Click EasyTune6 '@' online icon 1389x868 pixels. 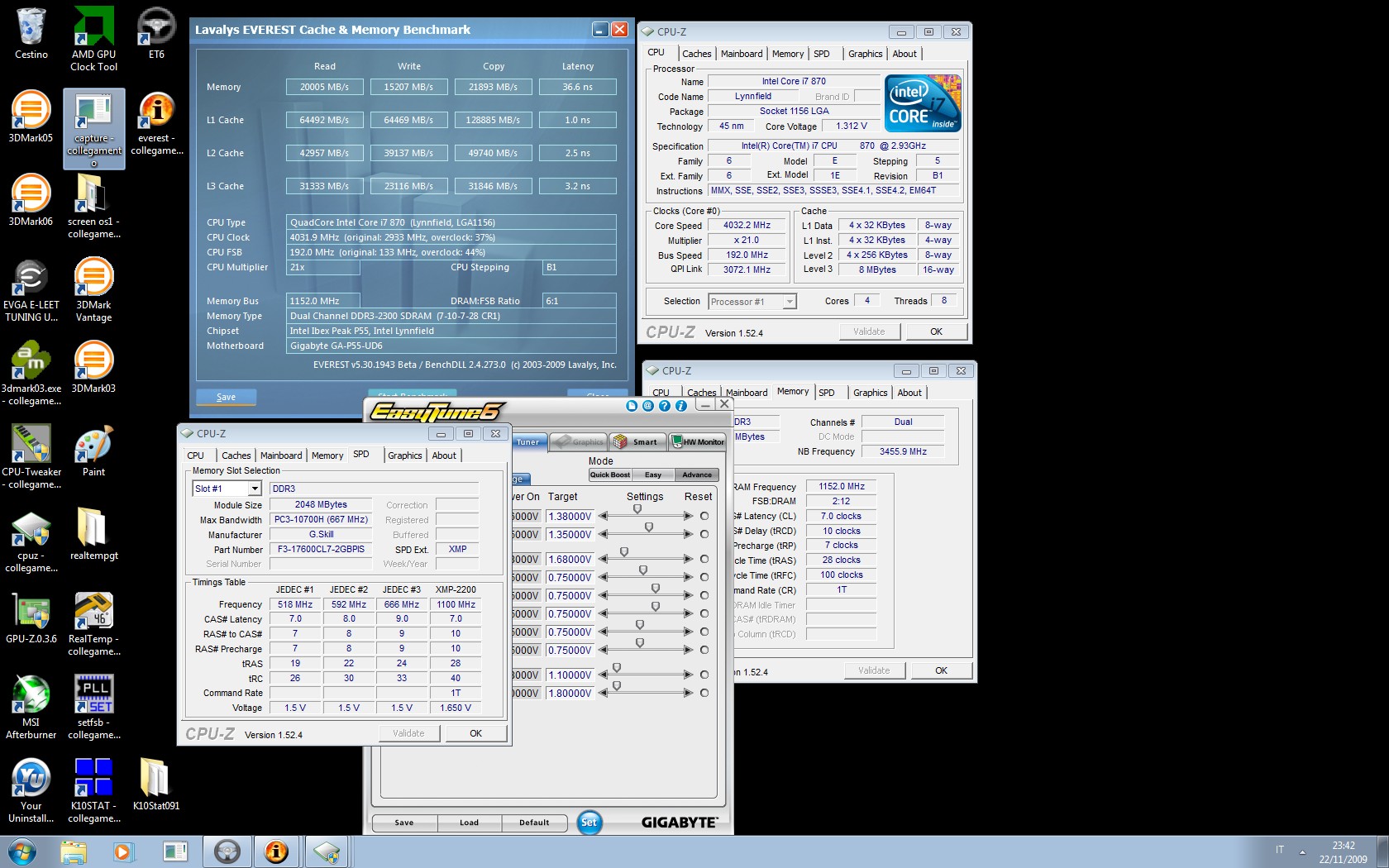648,405
